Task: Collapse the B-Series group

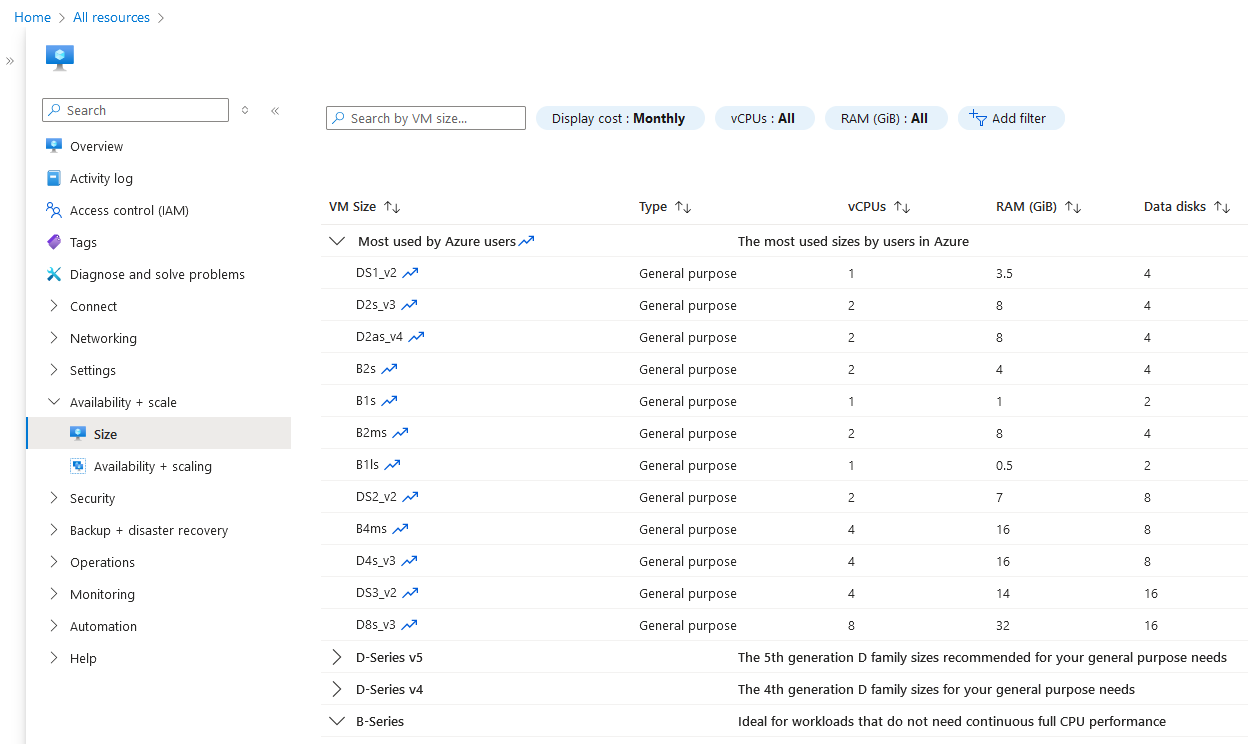Action: (337, 721)
